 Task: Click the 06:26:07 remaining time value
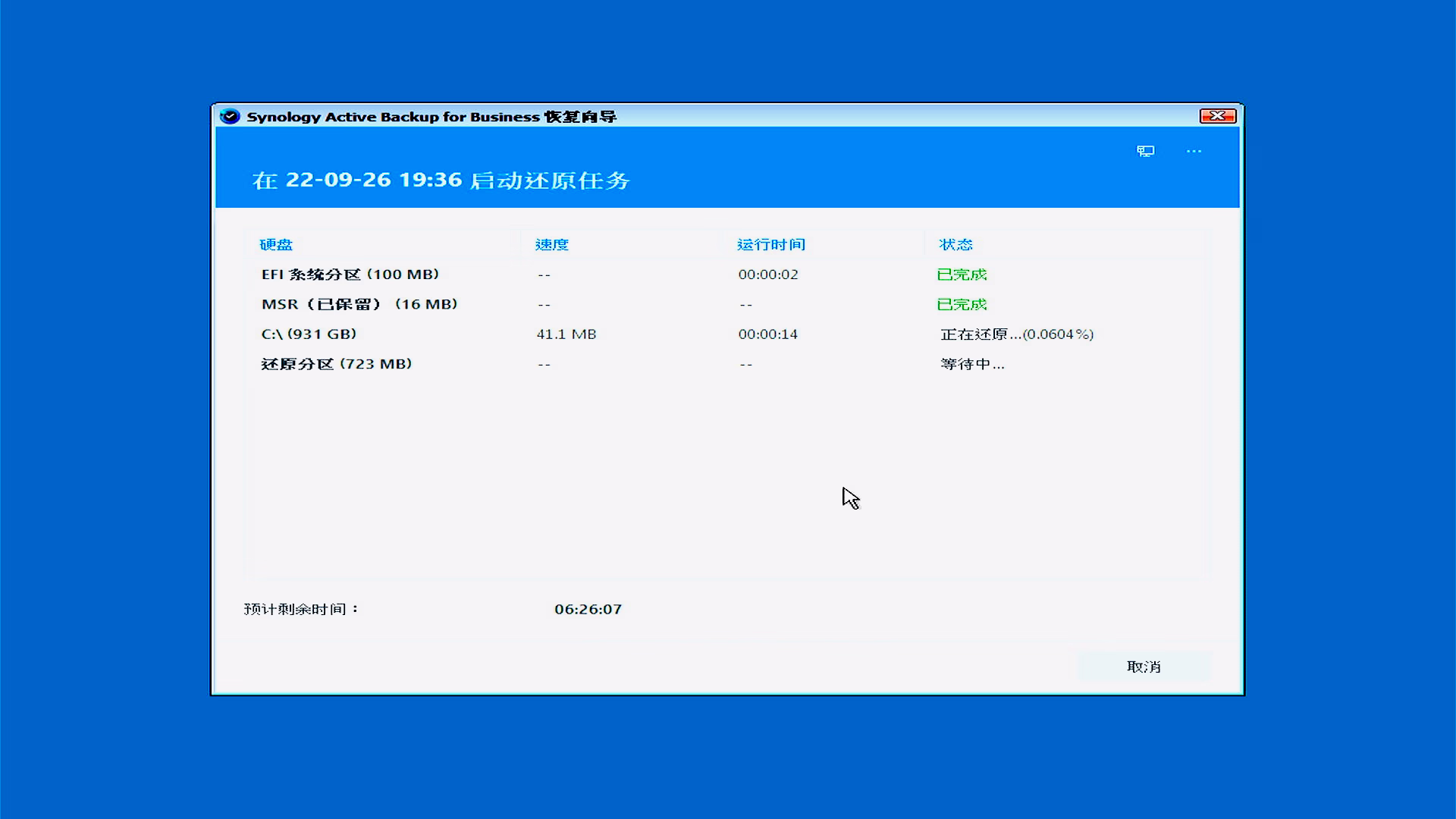pyautogui.click(x=588, y=609)
